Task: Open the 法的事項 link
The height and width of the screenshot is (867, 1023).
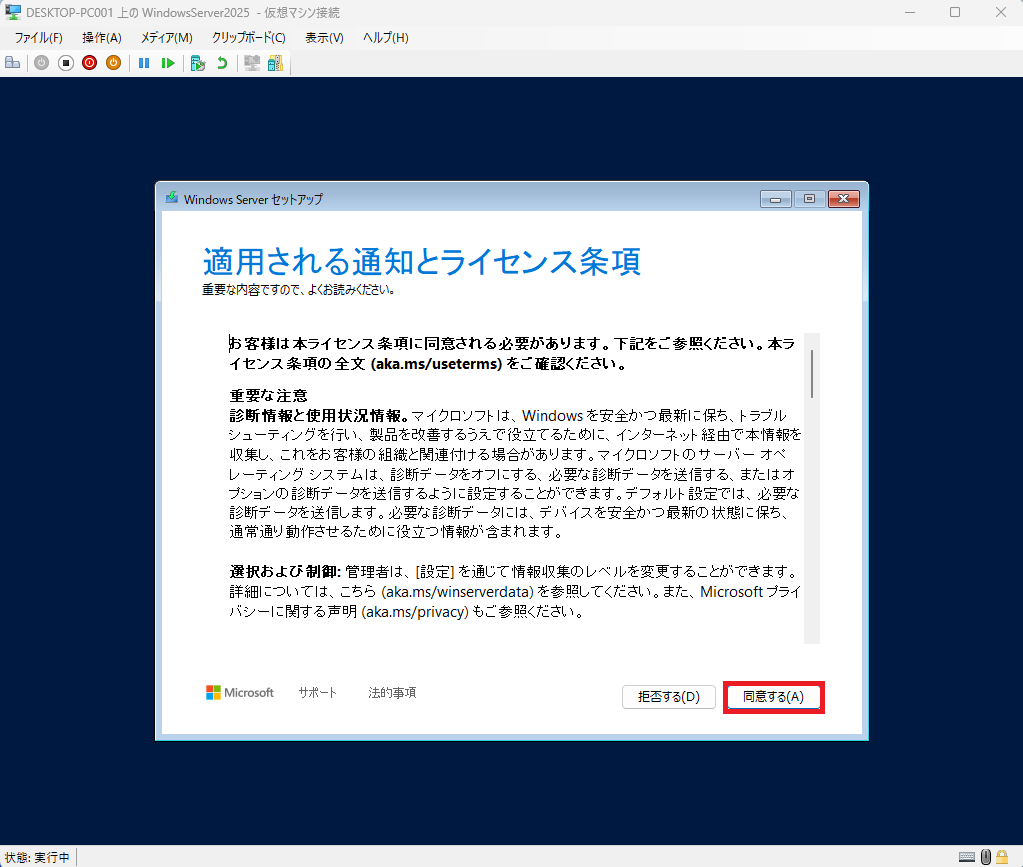Action: 392,693
